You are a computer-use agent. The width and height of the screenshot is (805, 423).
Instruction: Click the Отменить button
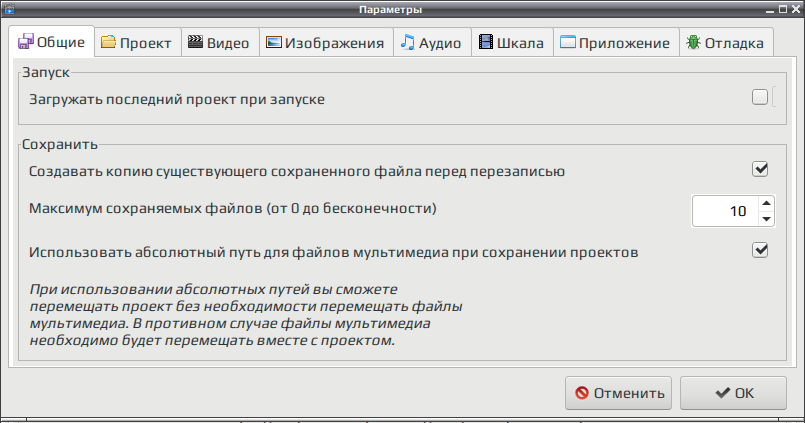point(618,393)
